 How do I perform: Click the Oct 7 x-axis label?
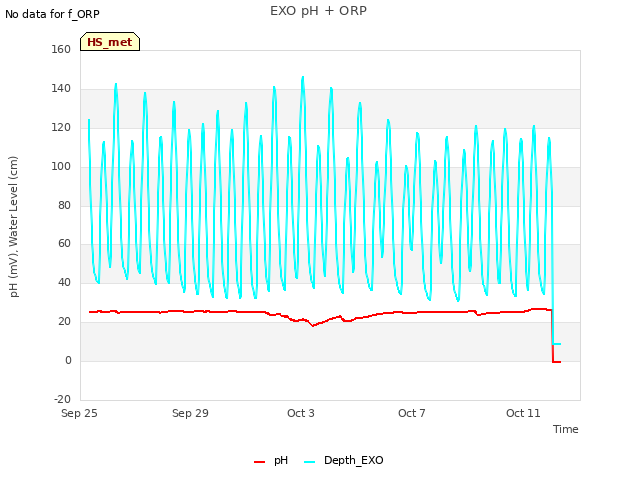[x=412, y=413]
